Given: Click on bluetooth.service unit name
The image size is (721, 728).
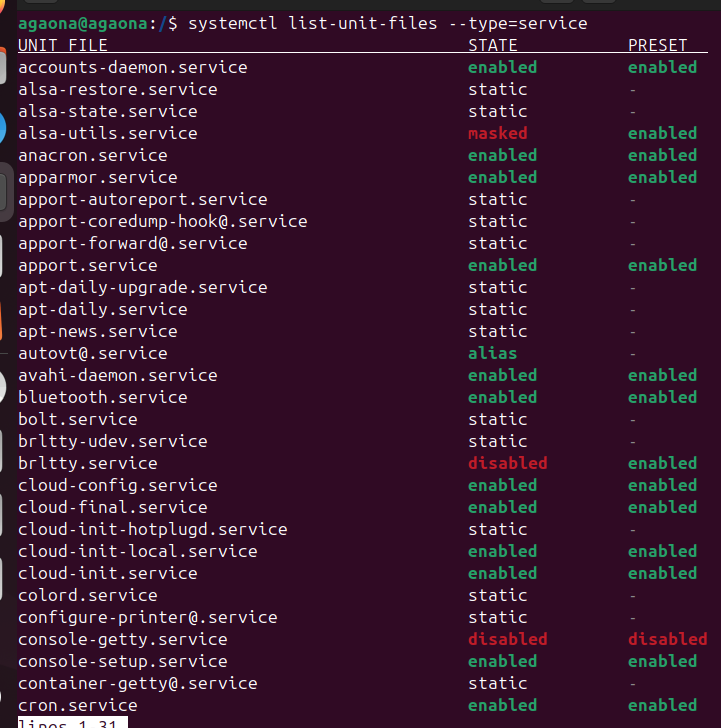Looking at the screenshot, I should pos(102,397).
